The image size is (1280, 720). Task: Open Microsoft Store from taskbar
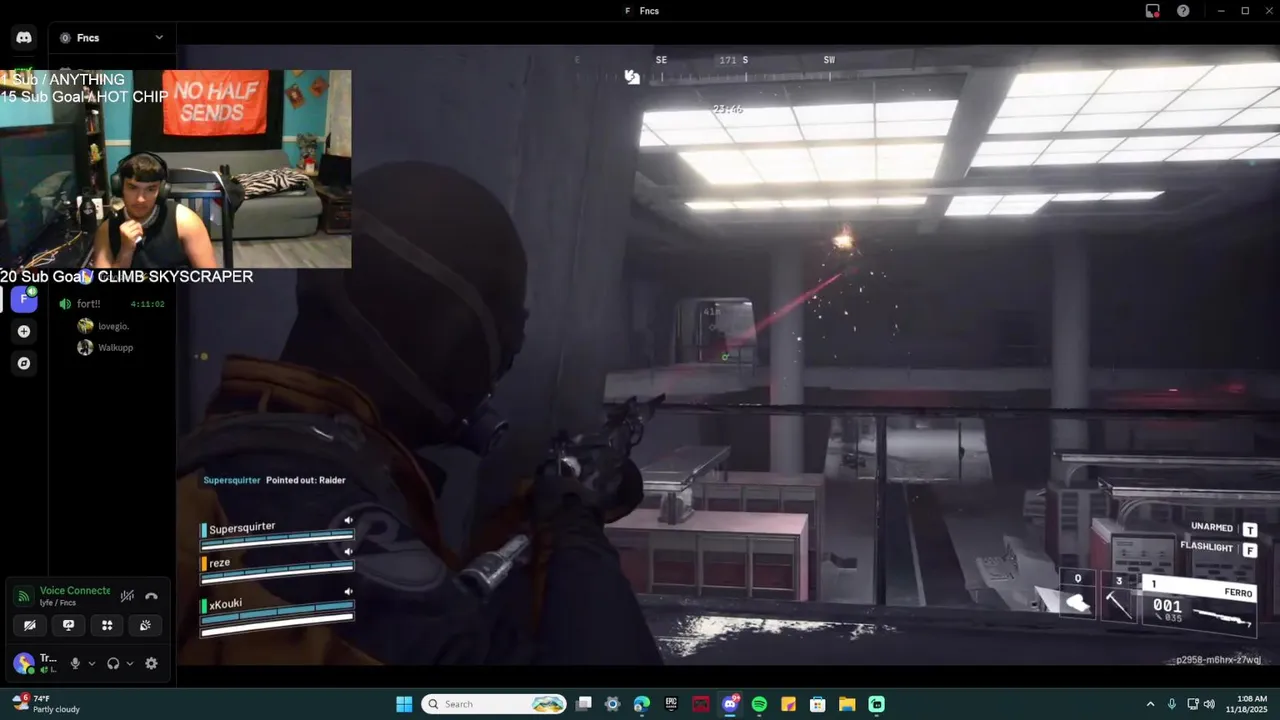[x=817, y=704]
